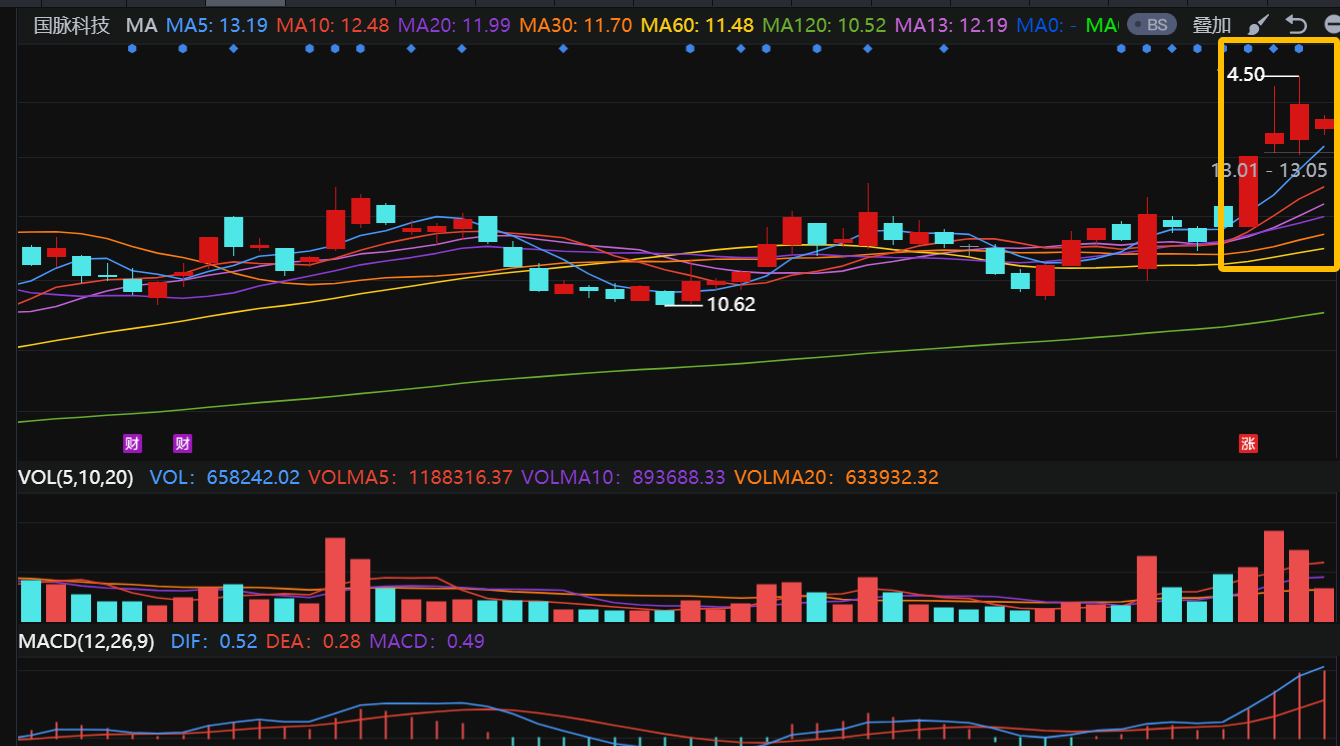Select the MA60: 11.48 value
The height and width of the screenshot is (746, 1340).
[x=697, y=25]
